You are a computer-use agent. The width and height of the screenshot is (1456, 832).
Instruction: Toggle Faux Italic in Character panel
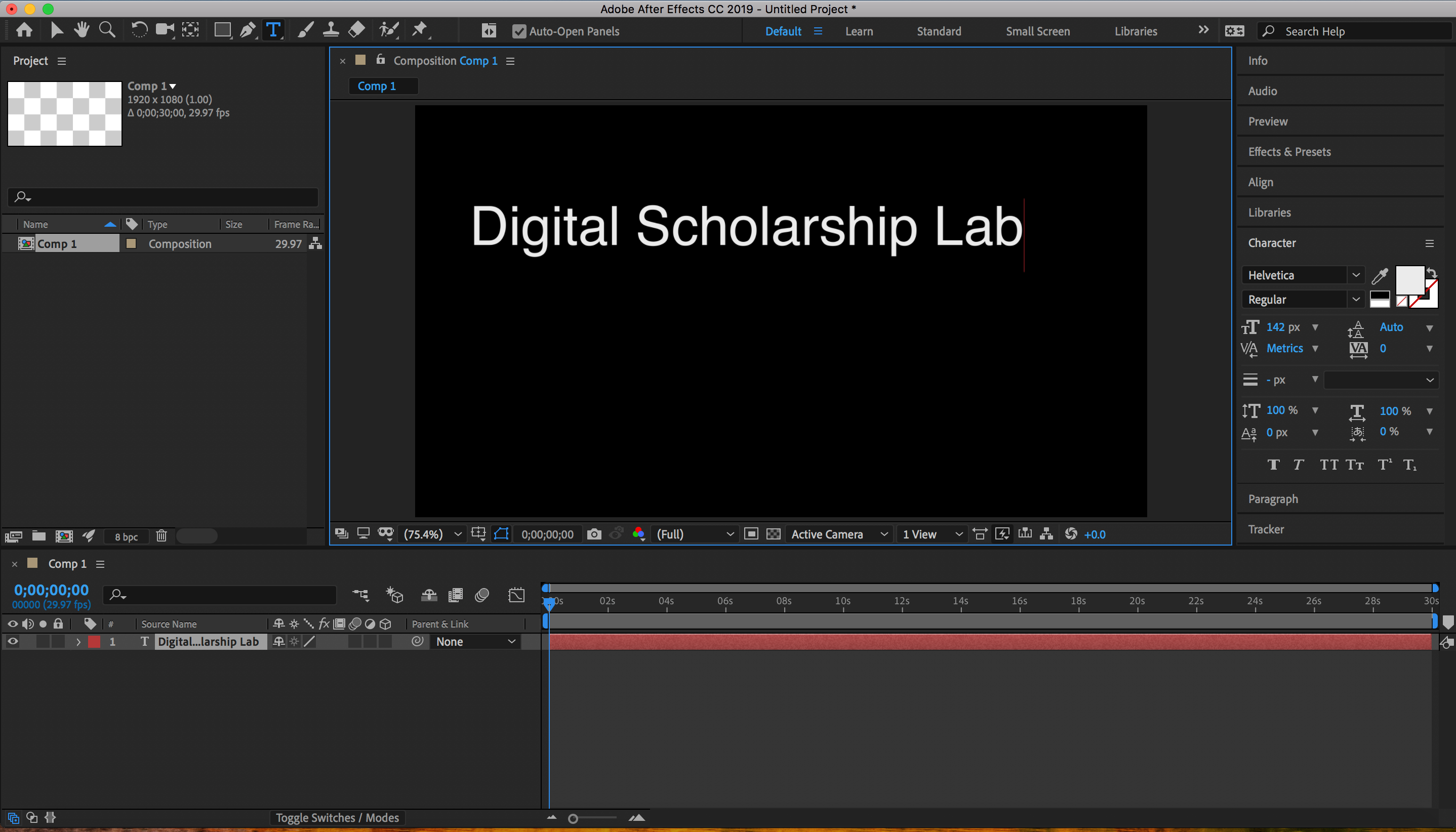1298,465
